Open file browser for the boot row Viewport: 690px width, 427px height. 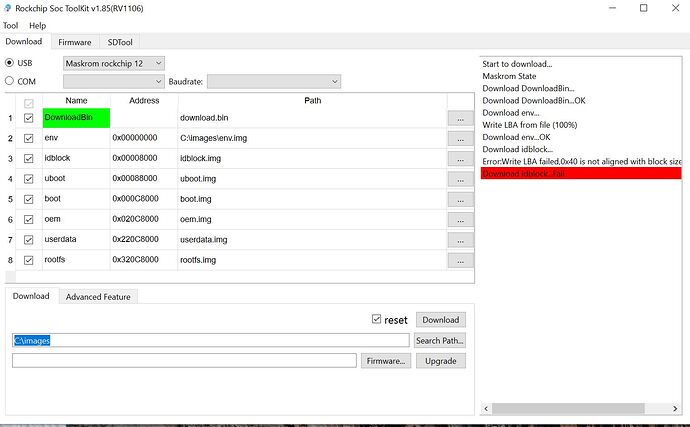coord(459,199)
